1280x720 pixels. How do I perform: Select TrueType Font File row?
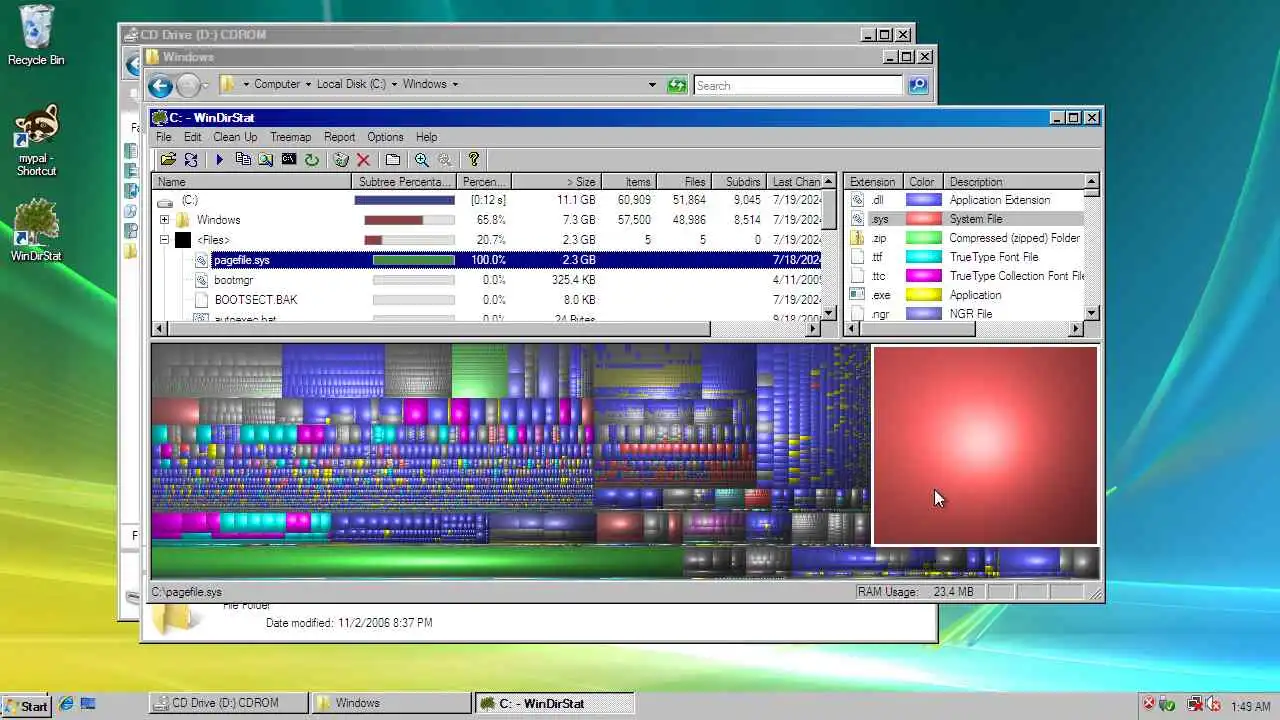[965, 257]
